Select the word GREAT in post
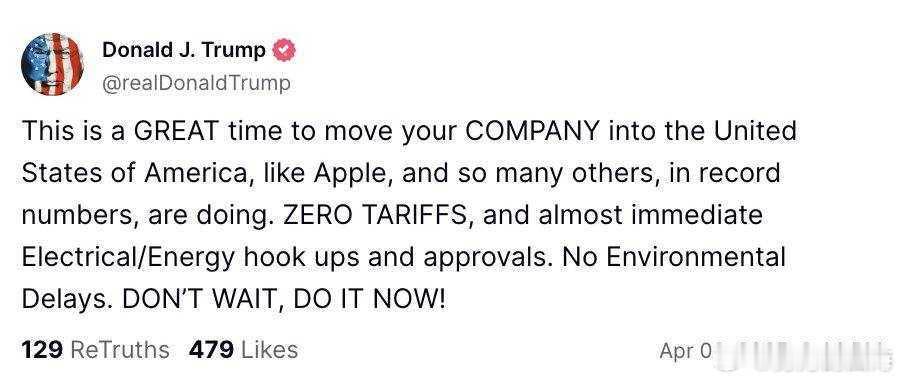902x380 pixels. point(175,131)
